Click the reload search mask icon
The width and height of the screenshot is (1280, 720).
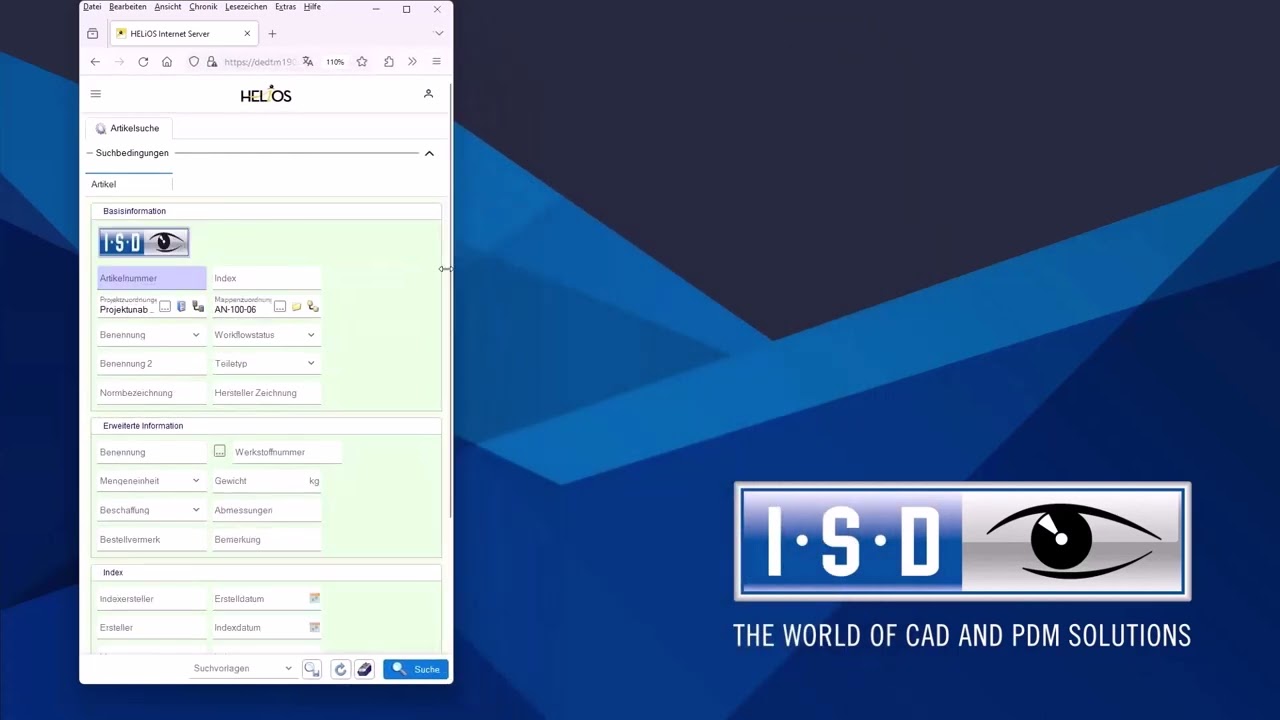tap(340, 669)
